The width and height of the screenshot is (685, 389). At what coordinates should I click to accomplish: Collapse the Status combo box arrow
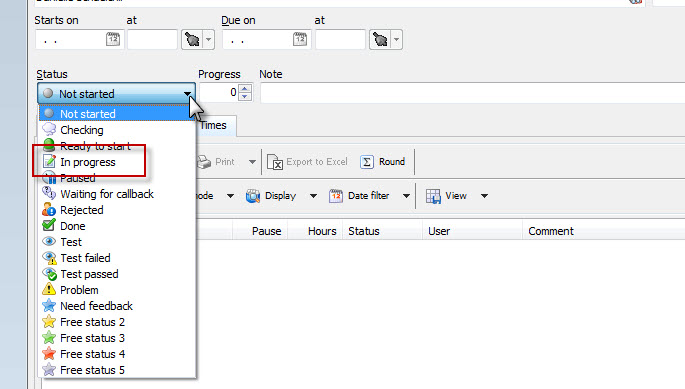[x=187, y=94]
